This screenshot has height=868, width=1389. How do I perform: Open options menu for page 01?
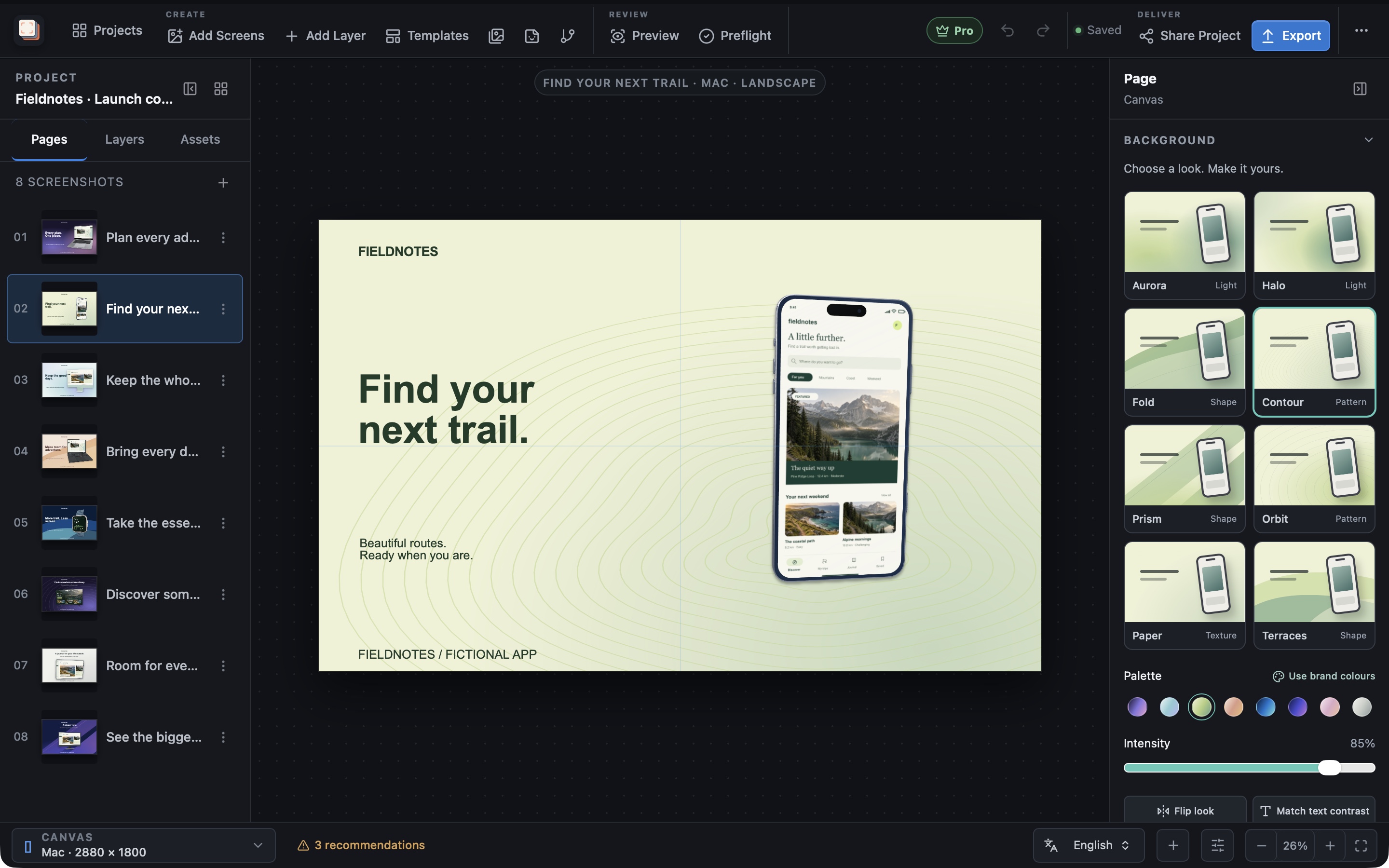pyautogui.click(x=223, y=238)
